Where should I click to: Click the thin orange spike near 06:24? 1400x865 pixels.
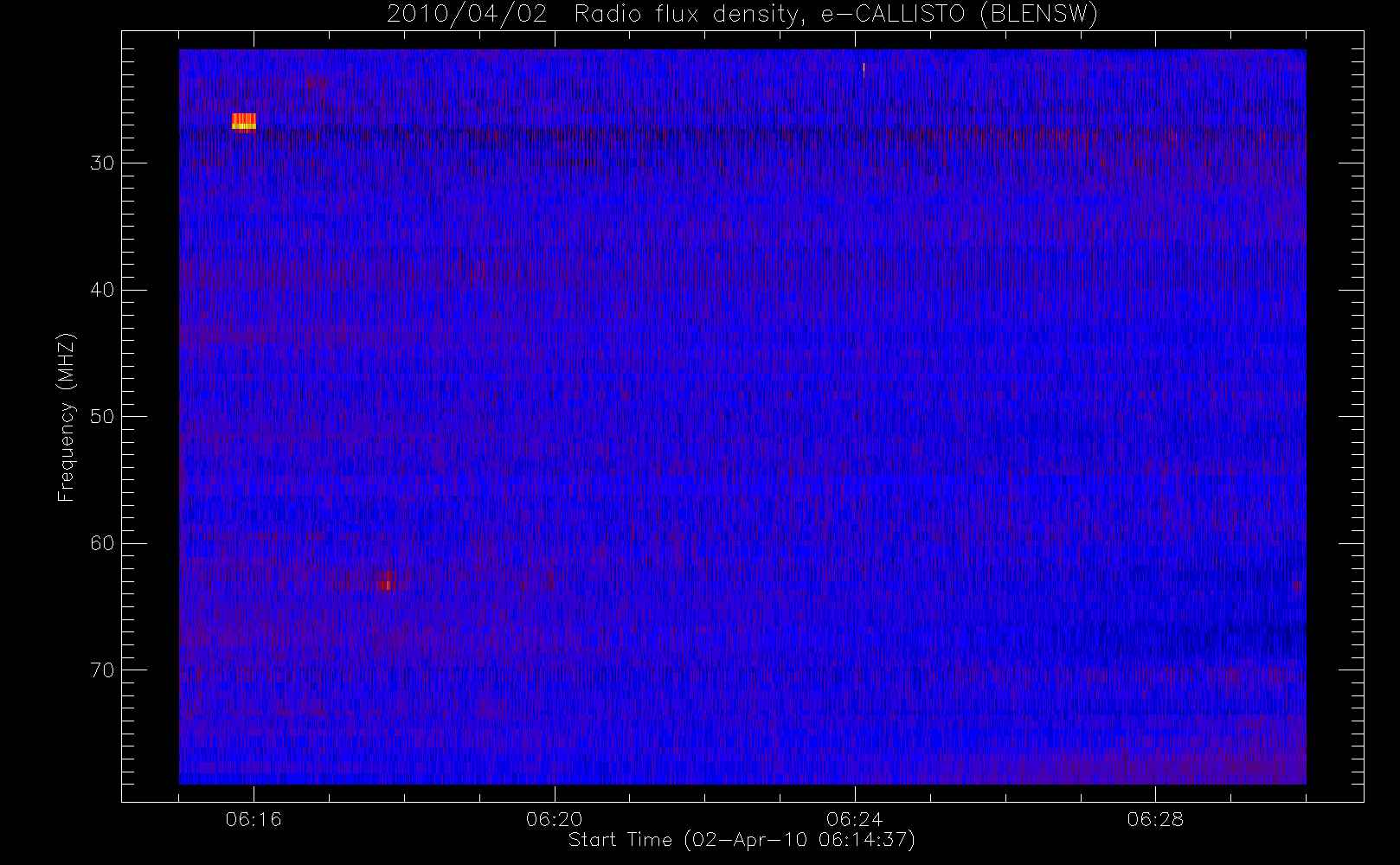coord(864,70)
